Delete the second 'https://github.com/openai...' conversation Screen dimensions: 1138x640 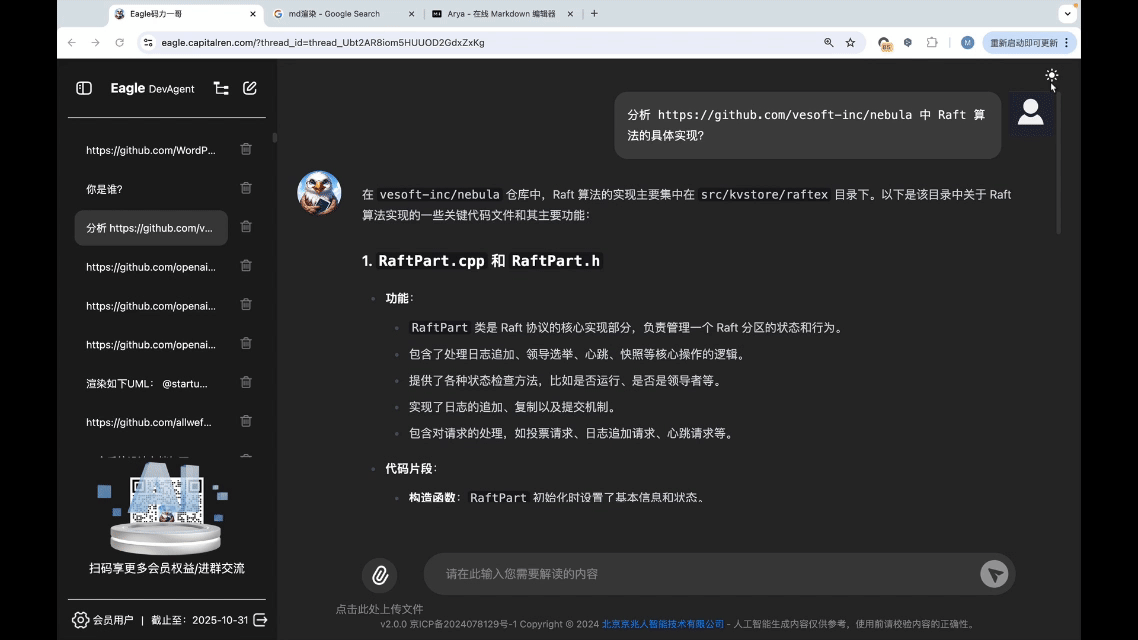point(246,305)
